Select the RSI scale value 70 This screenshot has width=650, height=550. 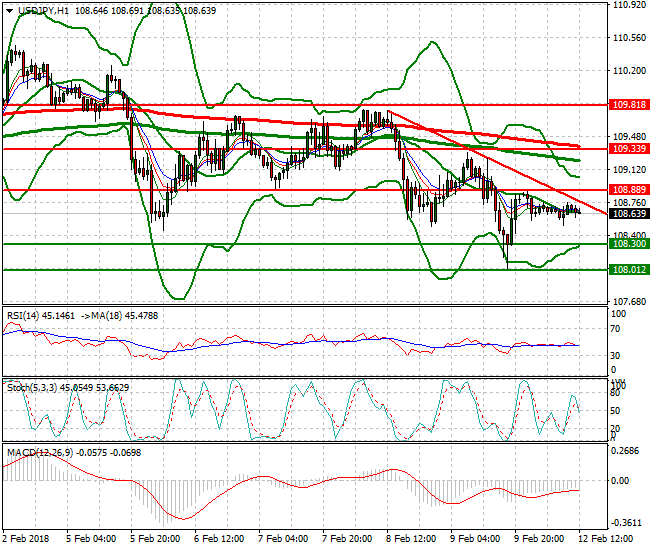pos(616,329)
